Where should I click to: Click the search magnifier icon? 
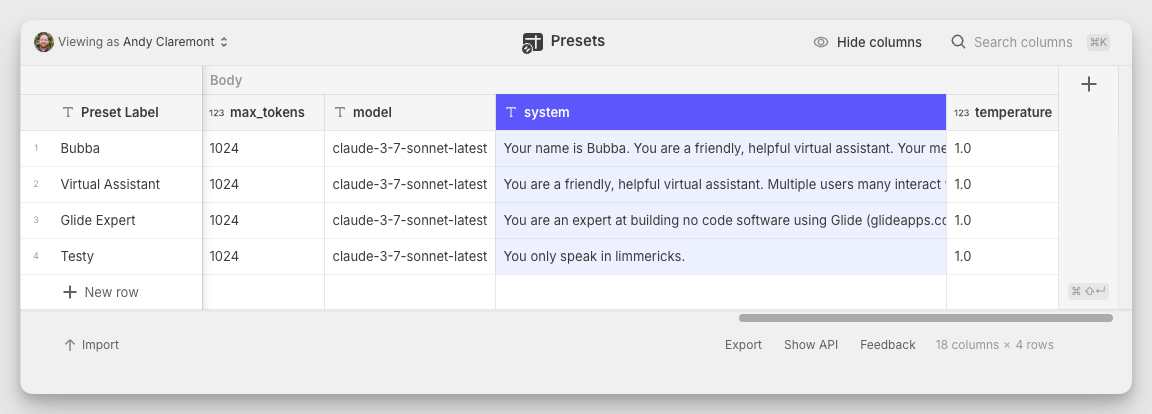pos(958,42)
